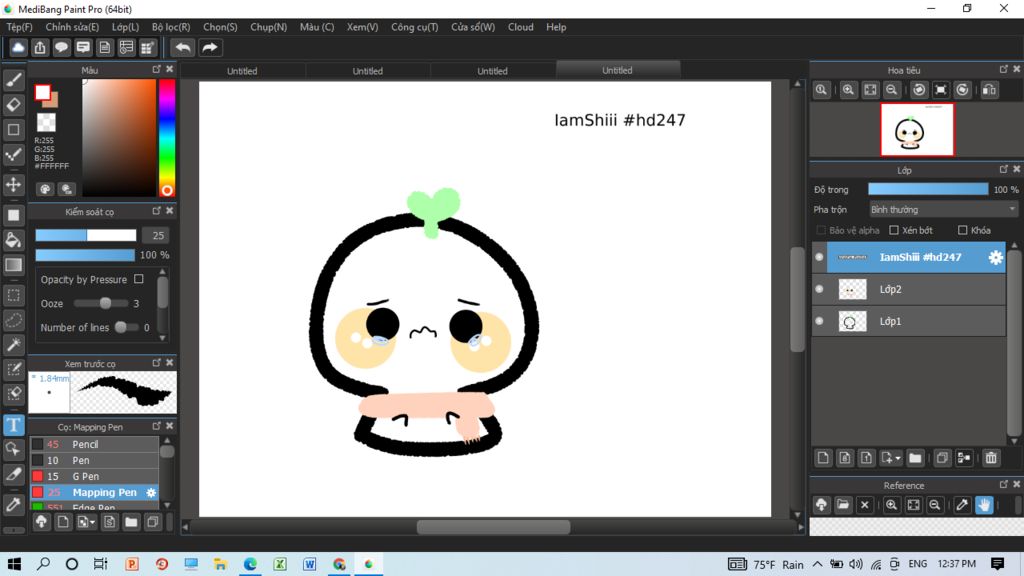This screenshot has height=576, width=1024.
Task: Open Microsoft Word from the taskbar
Action: tap(310, 564)
